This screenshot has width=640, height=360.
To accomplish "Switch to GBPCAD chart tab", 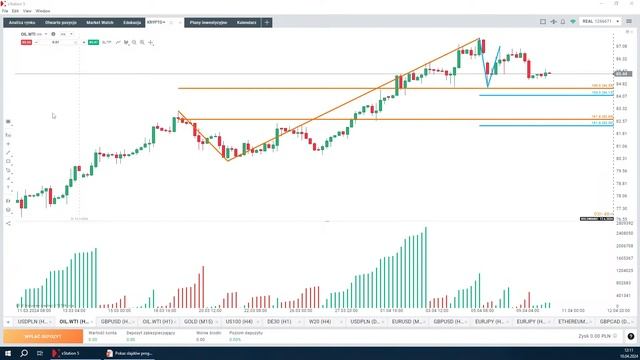I will pyautogui.click(x=615, y=322).
